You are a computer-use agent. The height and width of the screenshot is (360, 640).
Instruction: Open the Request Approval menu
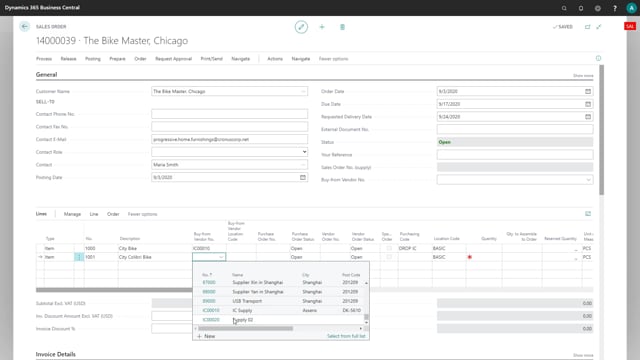coord(173,59)
